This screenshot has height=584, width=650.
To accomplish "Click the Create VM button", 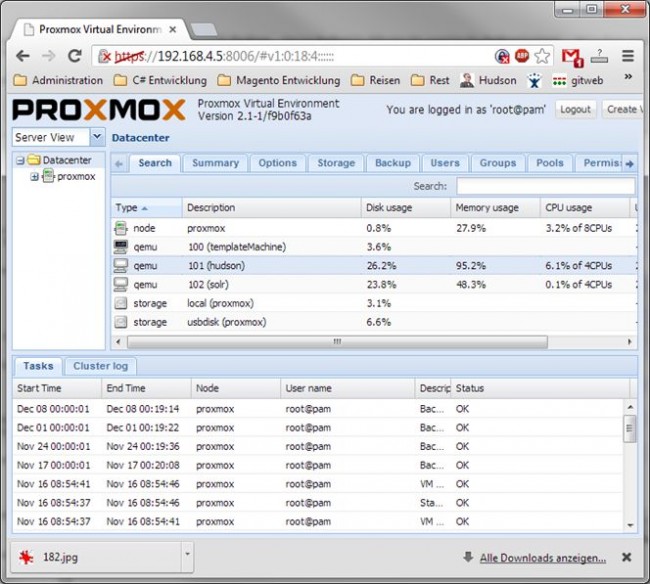I will (623, 109).
